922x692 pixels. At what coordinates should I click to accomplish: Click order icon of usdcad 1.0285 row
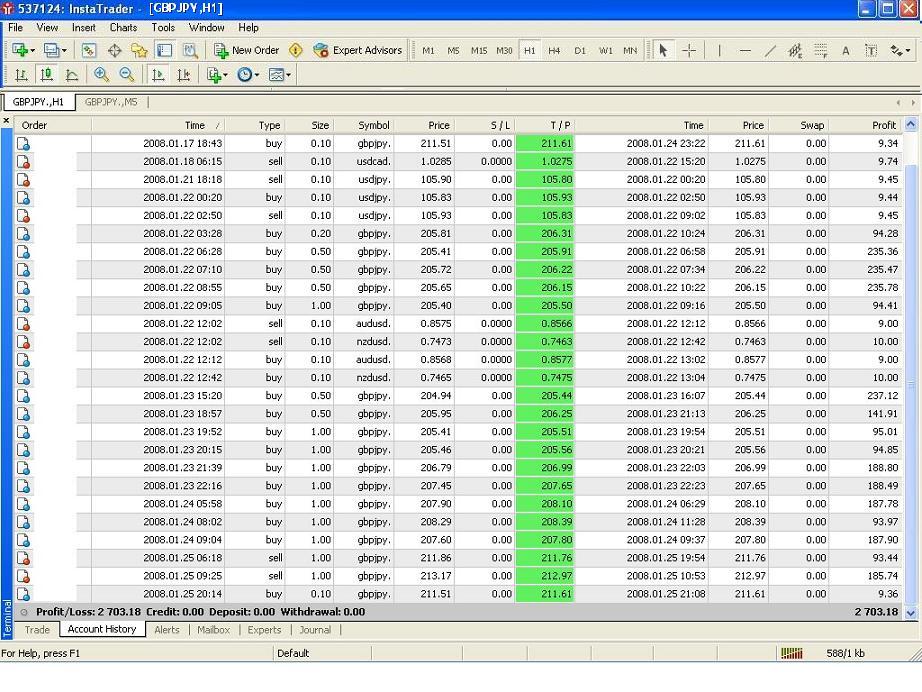point(24,162)
